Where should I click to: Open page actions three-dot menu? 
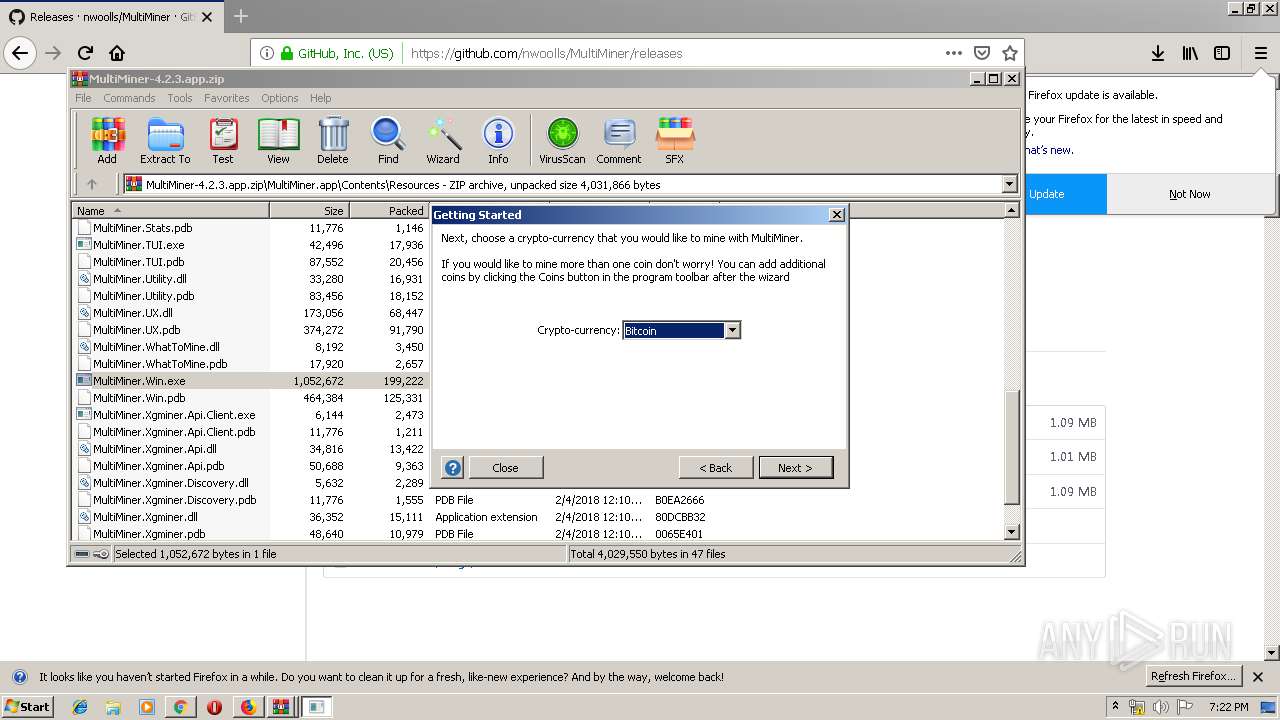click(953, 53)
